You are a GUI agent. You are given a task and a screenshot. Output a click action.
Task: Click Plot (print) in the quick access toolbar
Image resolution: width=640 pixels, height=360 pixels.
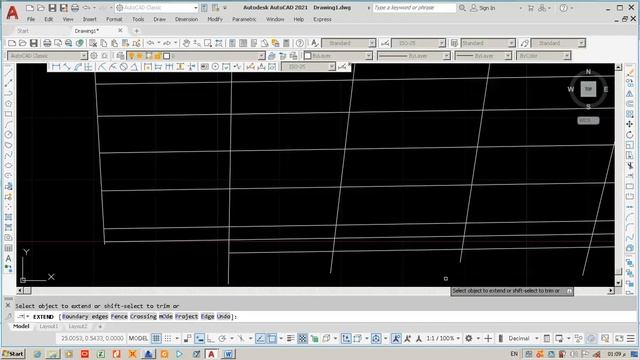click(75, 8)
